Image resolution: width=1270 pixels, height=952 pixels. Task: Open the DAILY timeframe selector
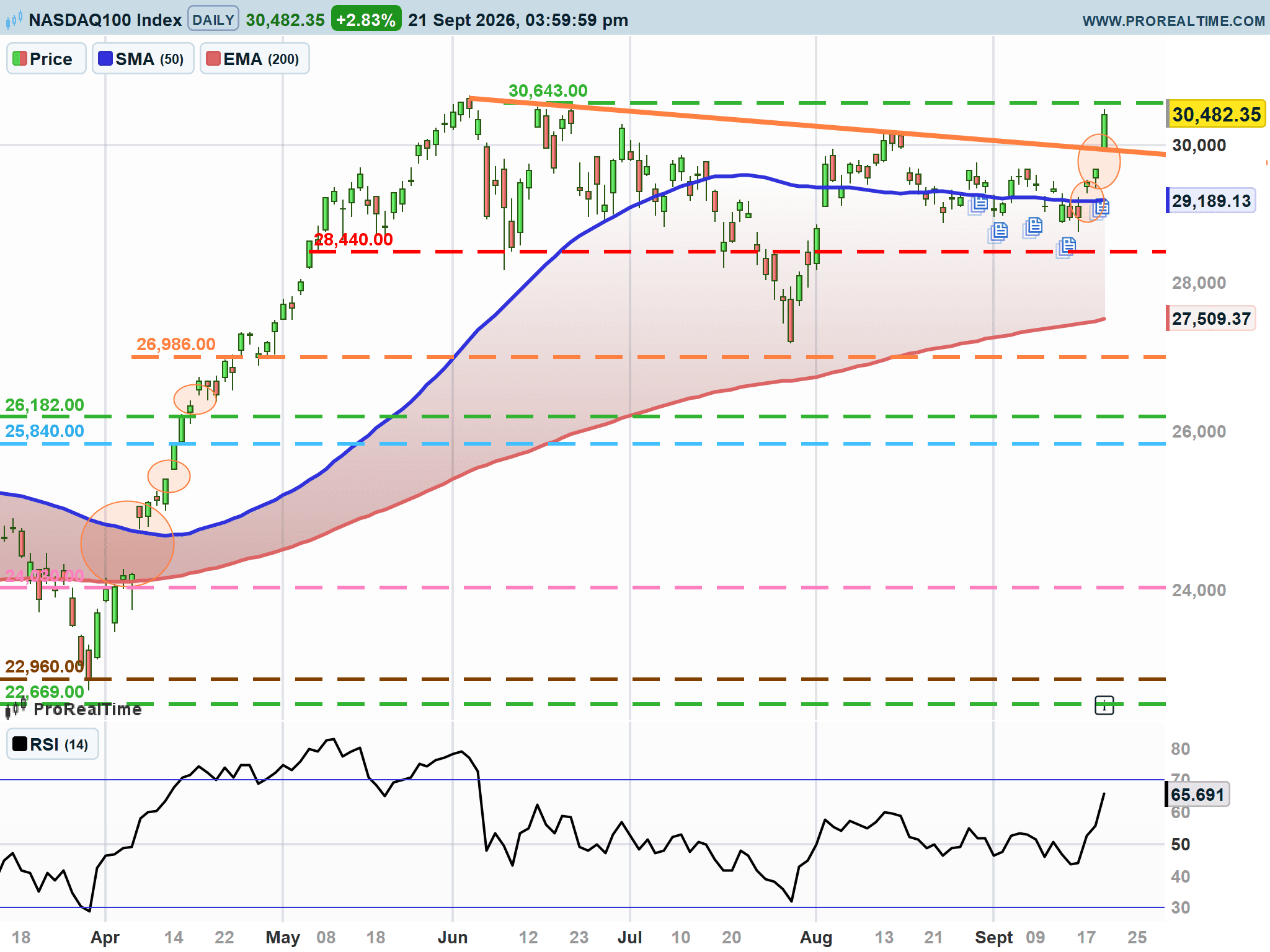(x=213, y=20)
